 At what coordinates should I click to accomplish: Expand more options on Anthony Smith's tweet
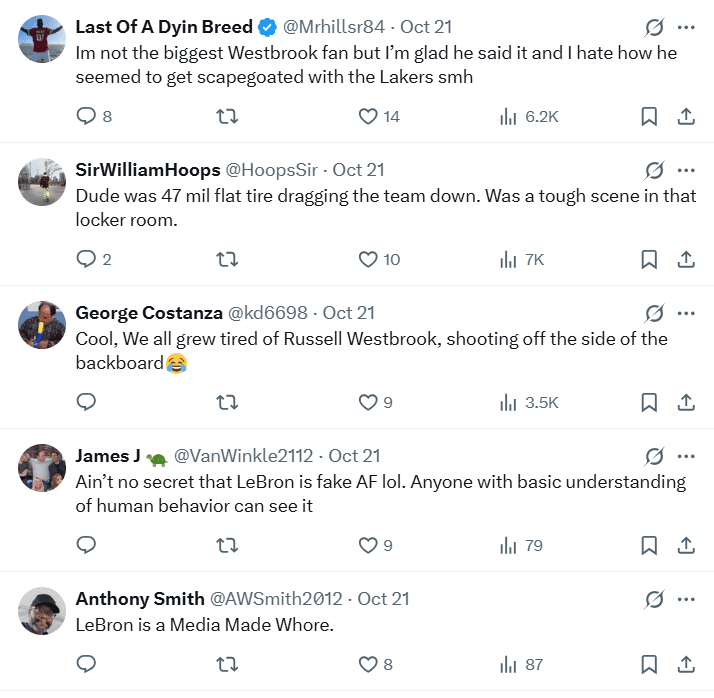686,599
